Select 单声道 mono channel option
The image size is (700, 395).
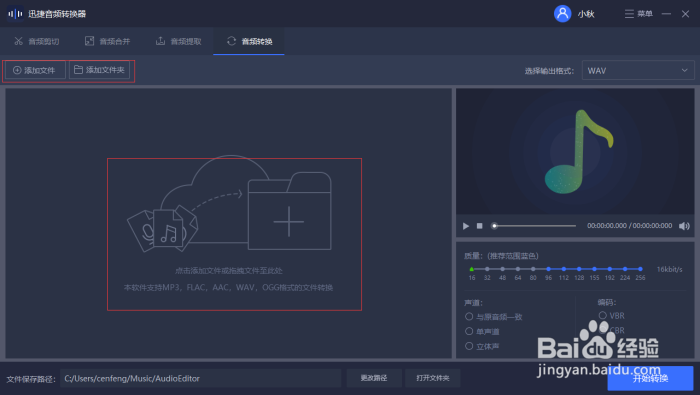click(482, 331)
